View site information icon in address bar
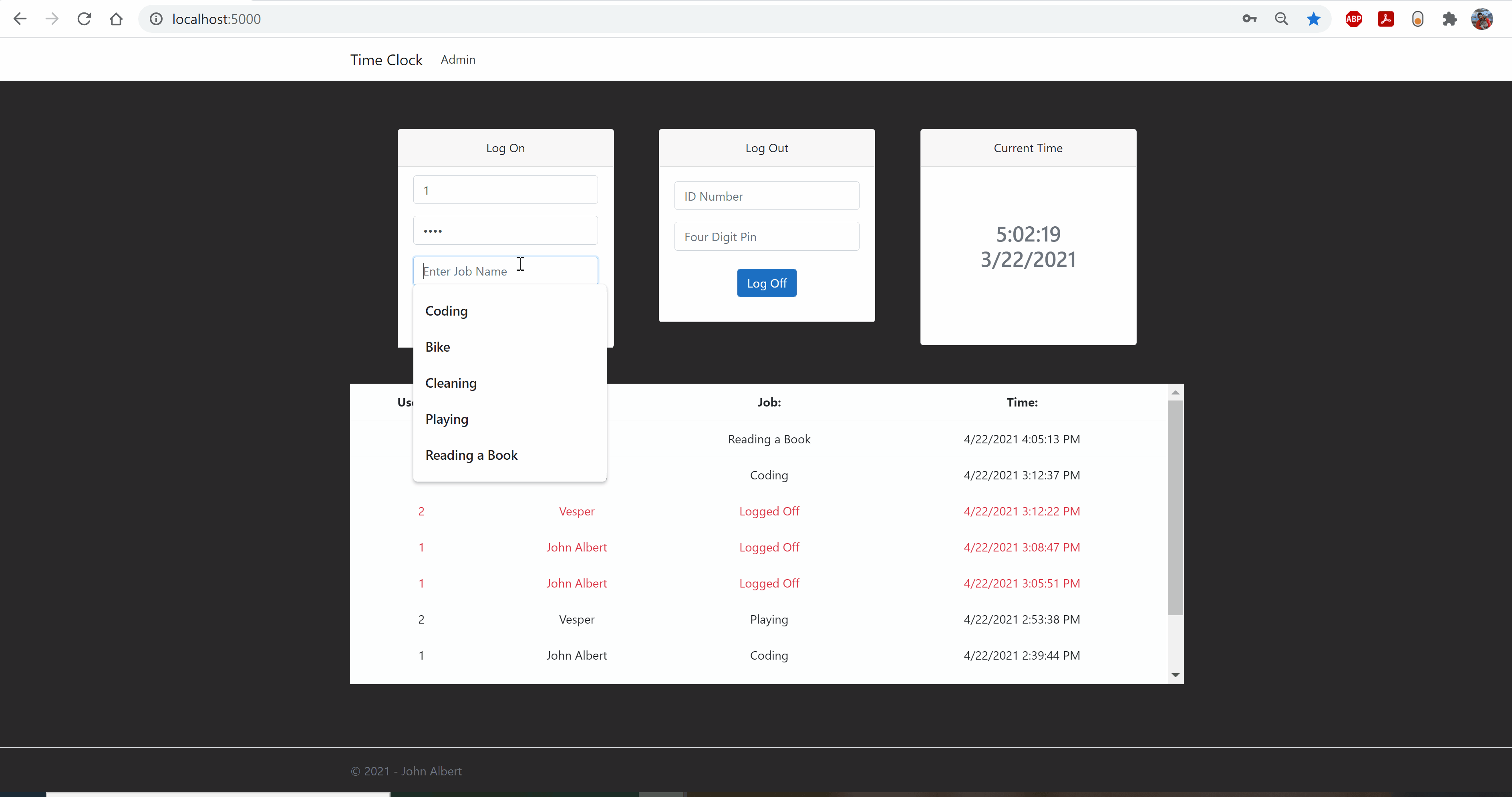The width and height of the screenshot is (1512, 797). point(156,19)
